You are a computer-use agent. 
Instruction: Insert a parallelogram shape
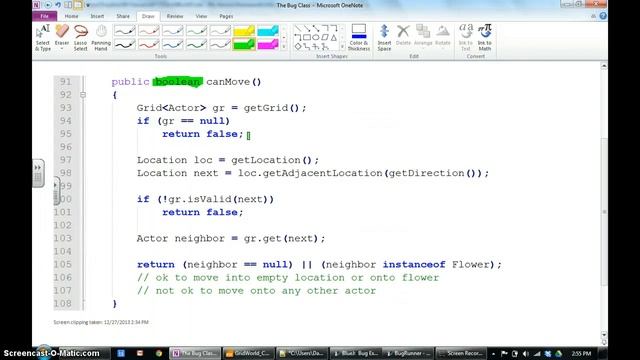325,37
